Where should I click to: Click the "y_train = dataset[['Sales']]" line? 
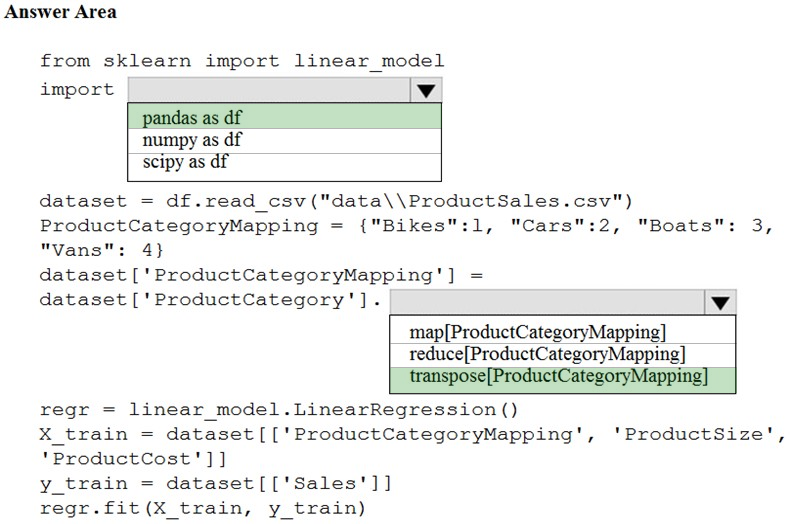[x=216, y=484]
